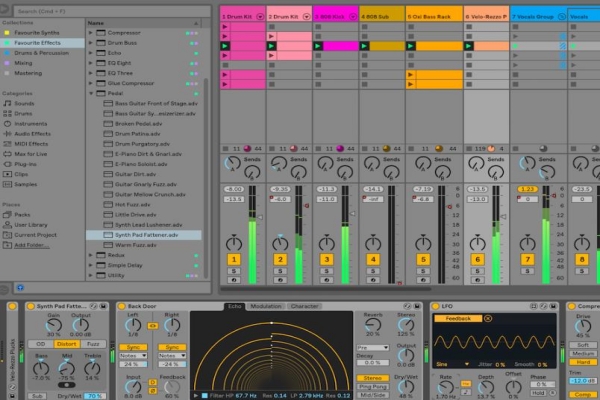Expand the Compressor folder

coord(91,33)
